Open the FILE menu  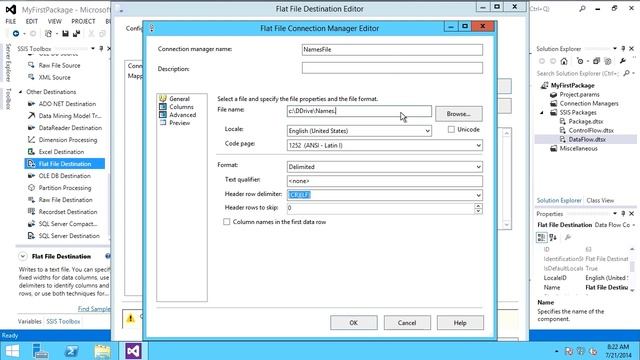pyautogui.click(x=11, y=21)
